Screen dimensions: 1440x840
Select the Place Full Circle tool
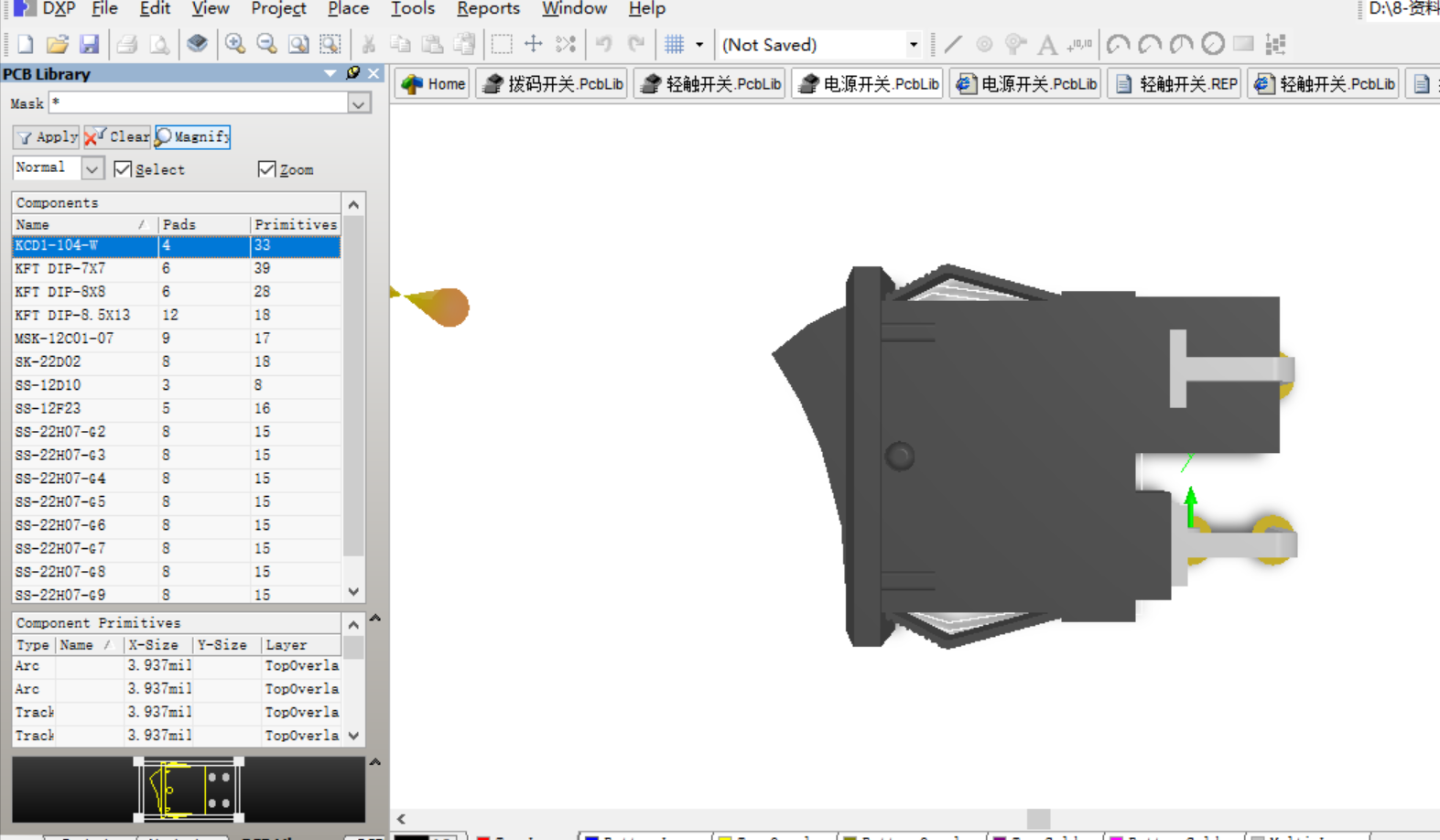(1213, 44)
